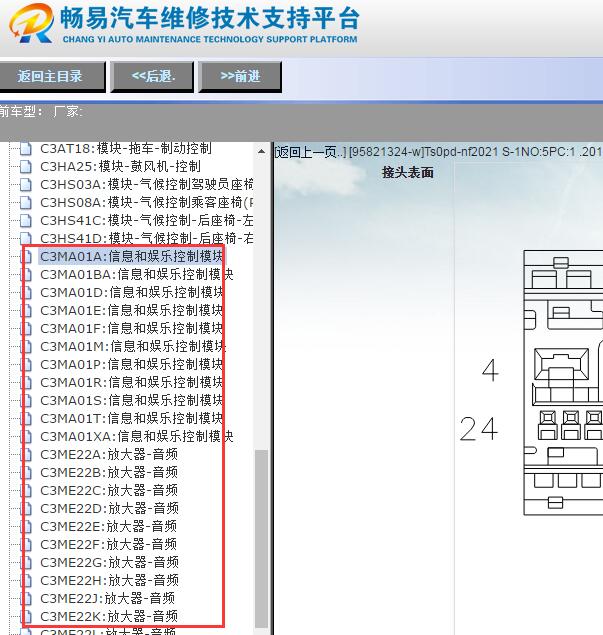The image size is (603, 635).
Task: Select C3ME22D:放大器-音频
Action: (x=109, y=508)
